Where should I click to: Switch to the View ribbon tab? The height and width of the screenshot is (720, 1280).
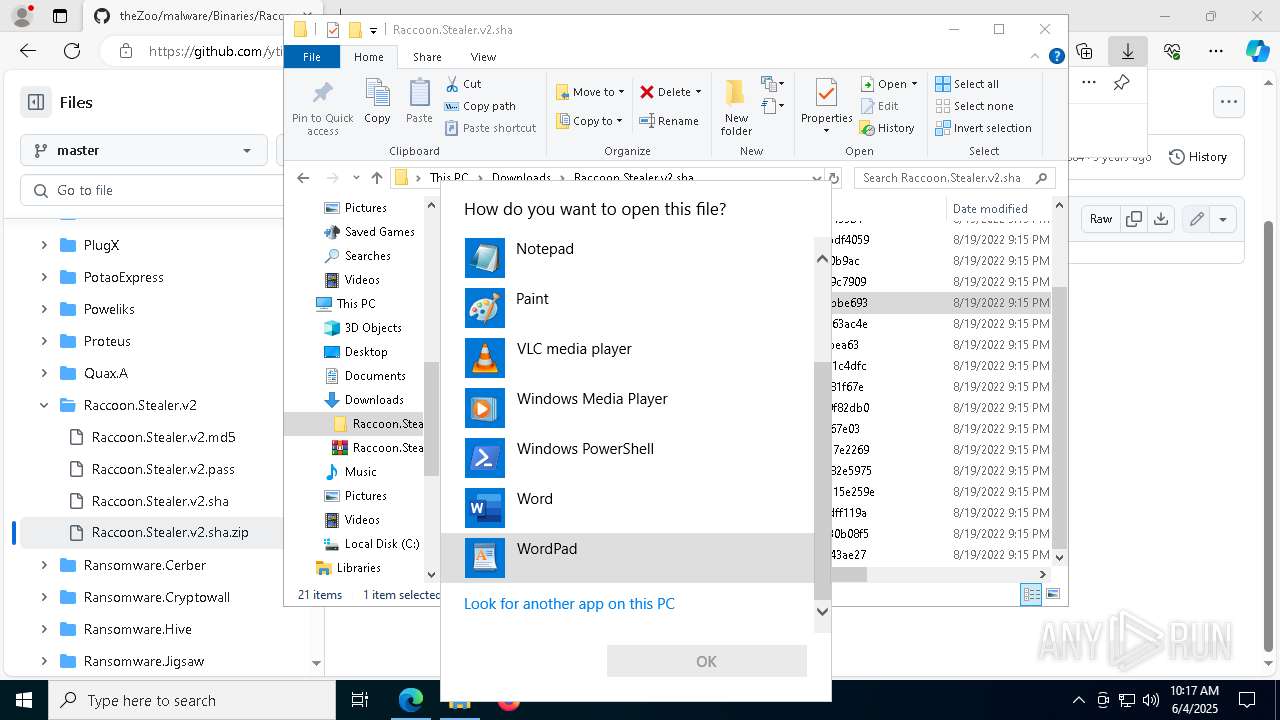coord(483,57)
